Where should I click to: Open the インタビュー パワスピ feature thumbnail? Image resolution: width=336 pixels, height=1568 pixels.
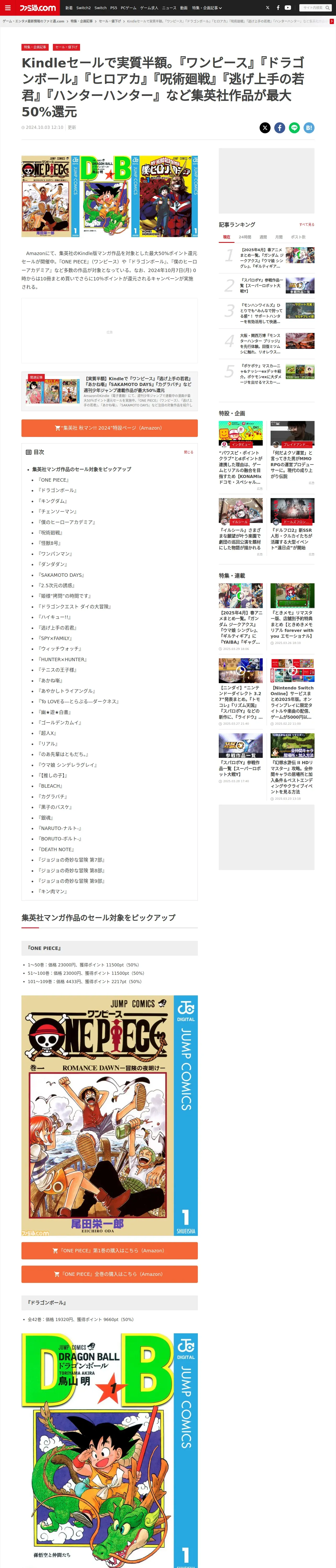(x=241, y=433)
